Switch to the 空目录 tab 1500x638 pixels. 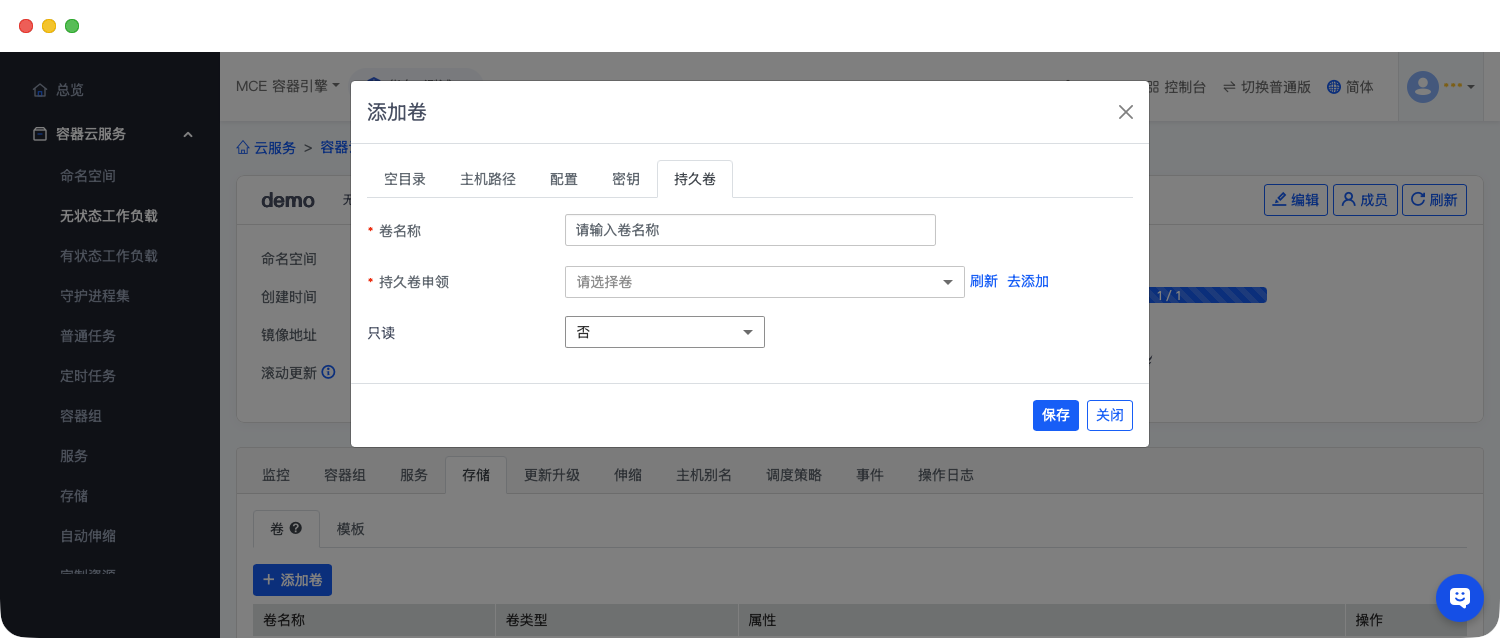pos(405,179)
